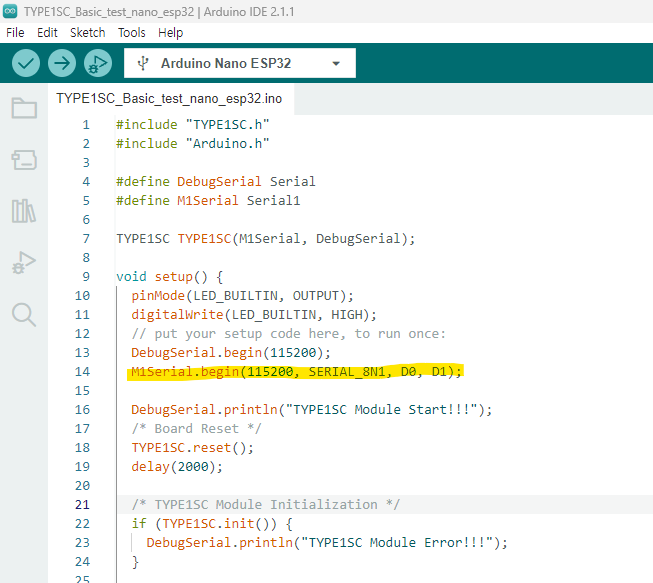Image resolution: width=653 pixels, height=583 pixels.
Task: Click the Arduino IDE logo in title bar
Action: point(10,11)
